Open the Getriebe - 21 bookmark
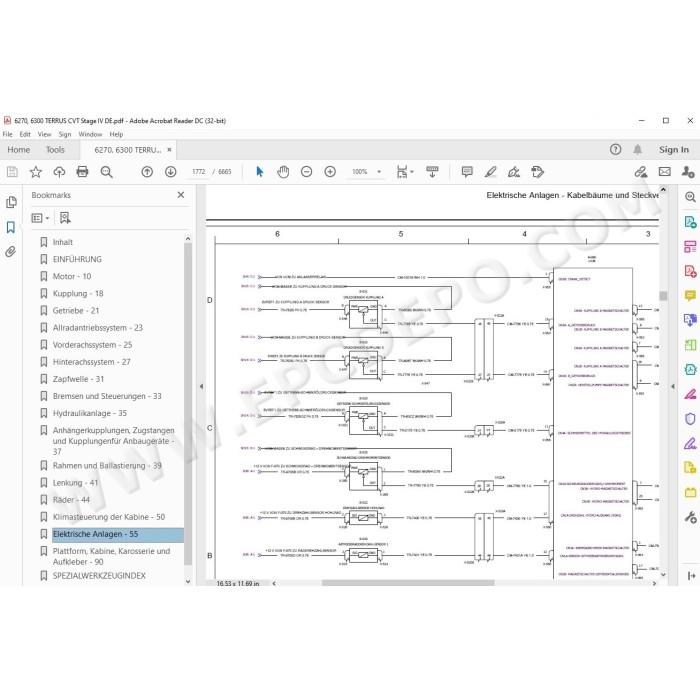700x700 pixels. point(76,310)
